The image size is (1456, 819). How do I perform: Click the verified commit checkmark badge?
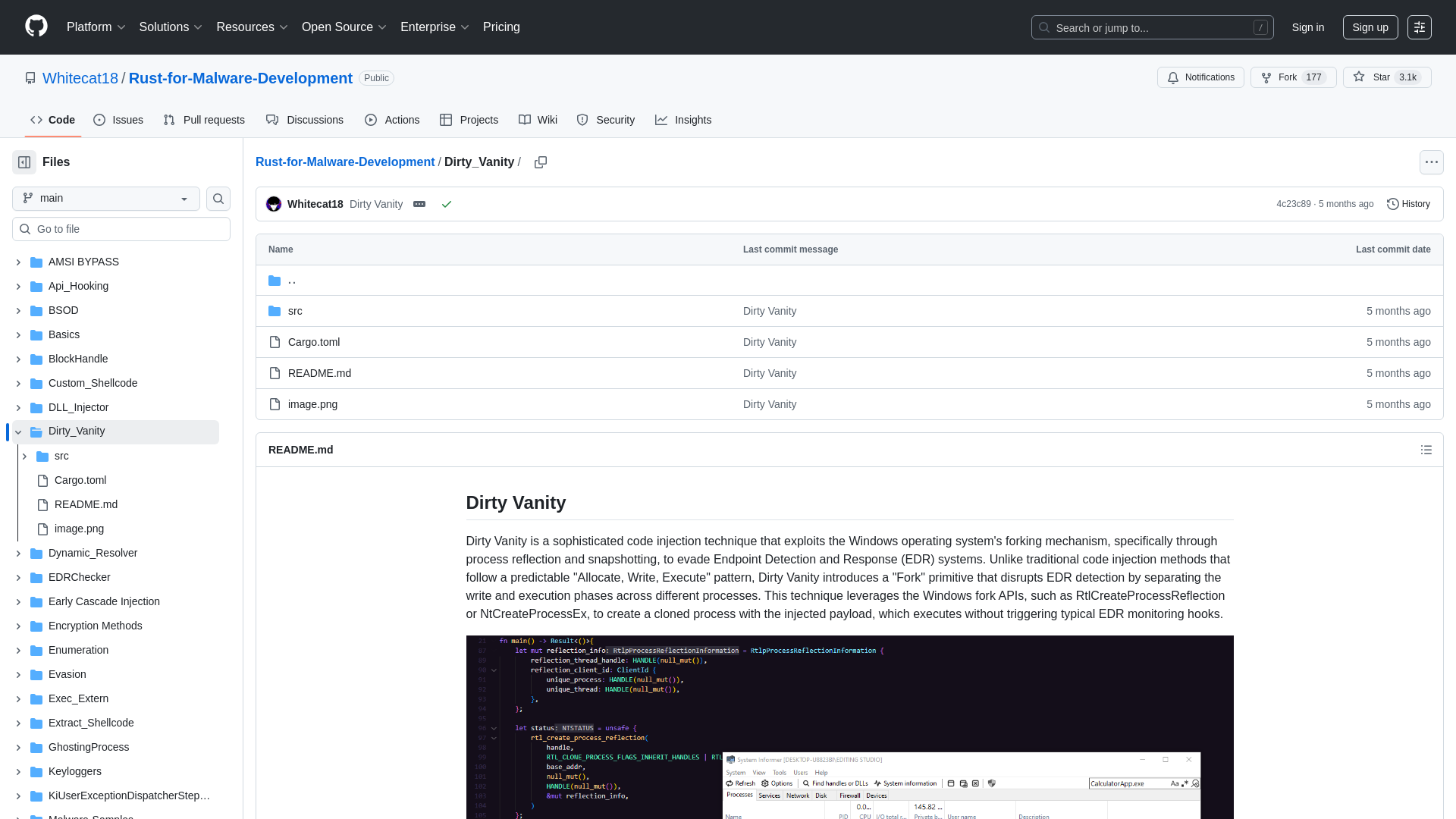click(x=447, y=204)
